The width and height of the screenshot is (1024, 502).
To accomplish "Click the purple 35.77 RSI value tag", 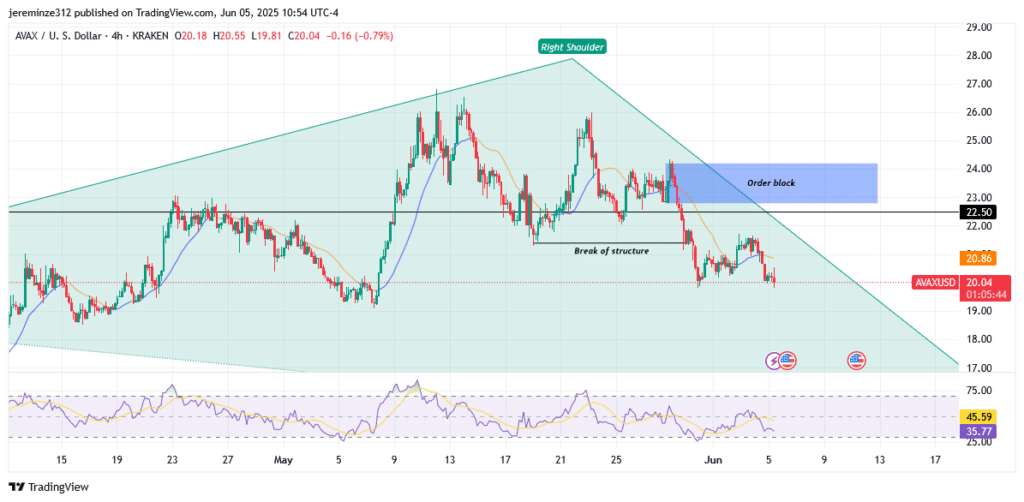I will [x=977, y=431].
